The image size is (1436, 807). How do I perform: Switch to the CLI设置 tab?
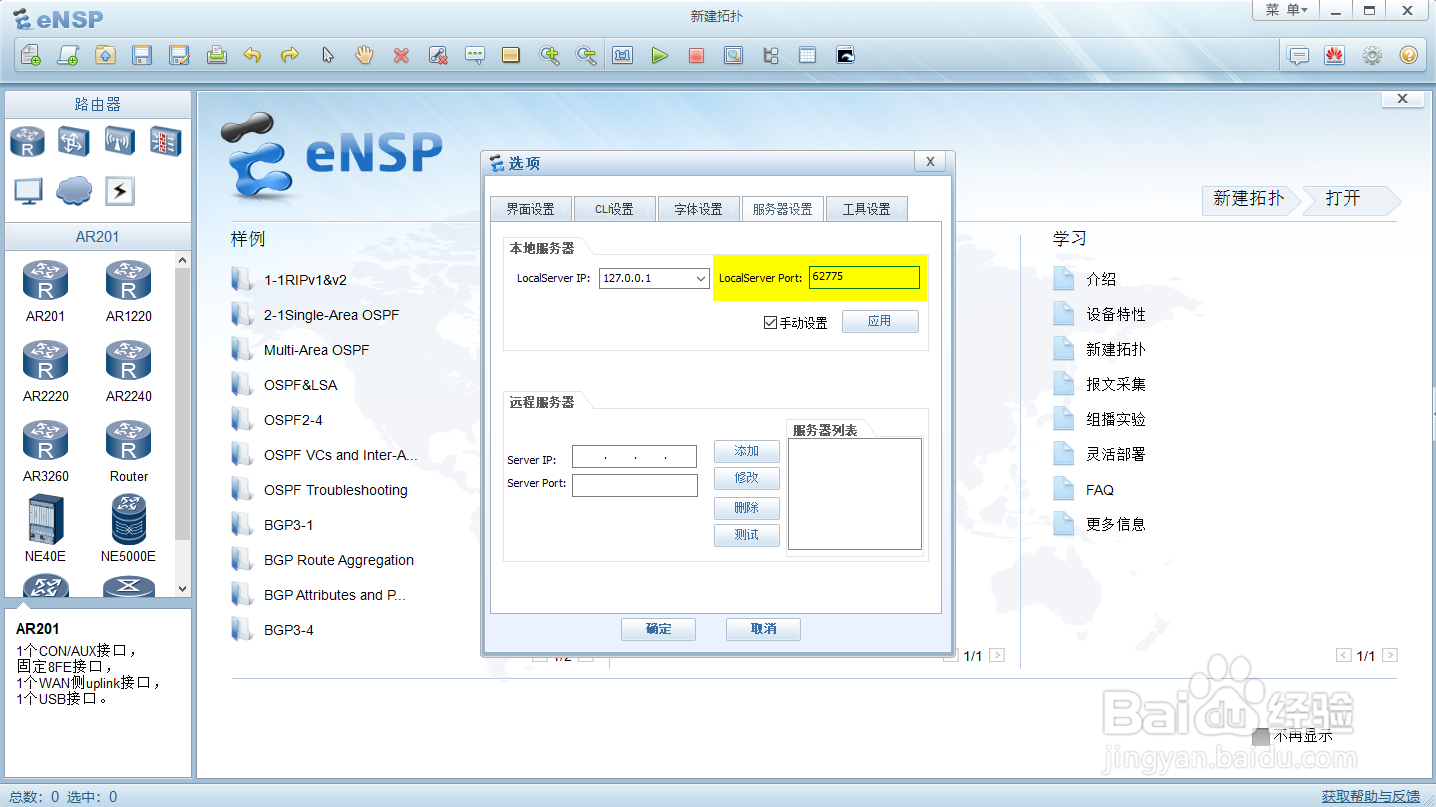[x=614, y=208]
